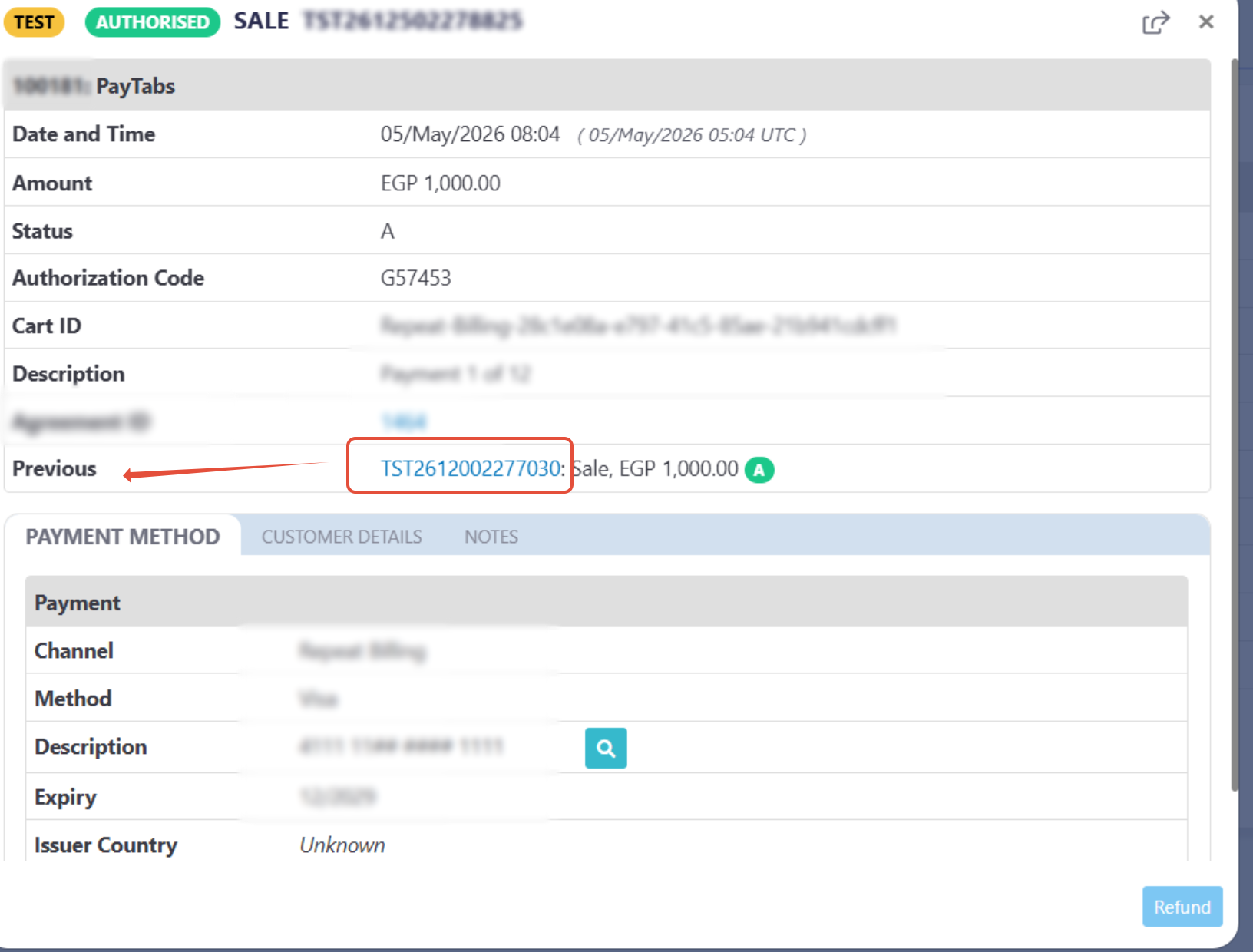
Task: Select authorization code G57453
Action: (x=416, y=278)
